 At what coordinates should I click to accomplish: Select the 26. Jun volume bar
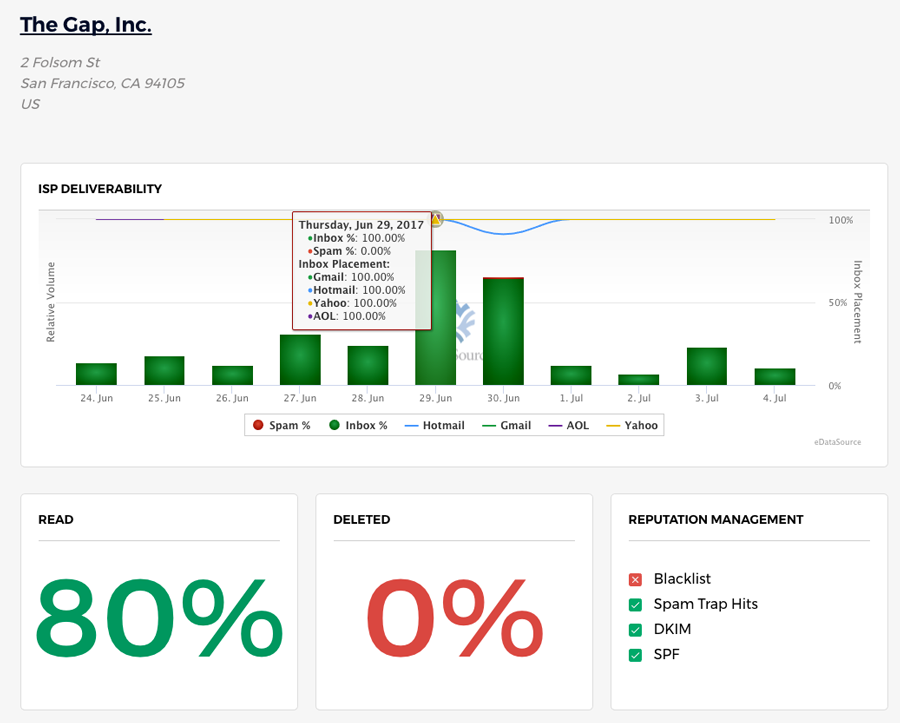coord(232,375)
